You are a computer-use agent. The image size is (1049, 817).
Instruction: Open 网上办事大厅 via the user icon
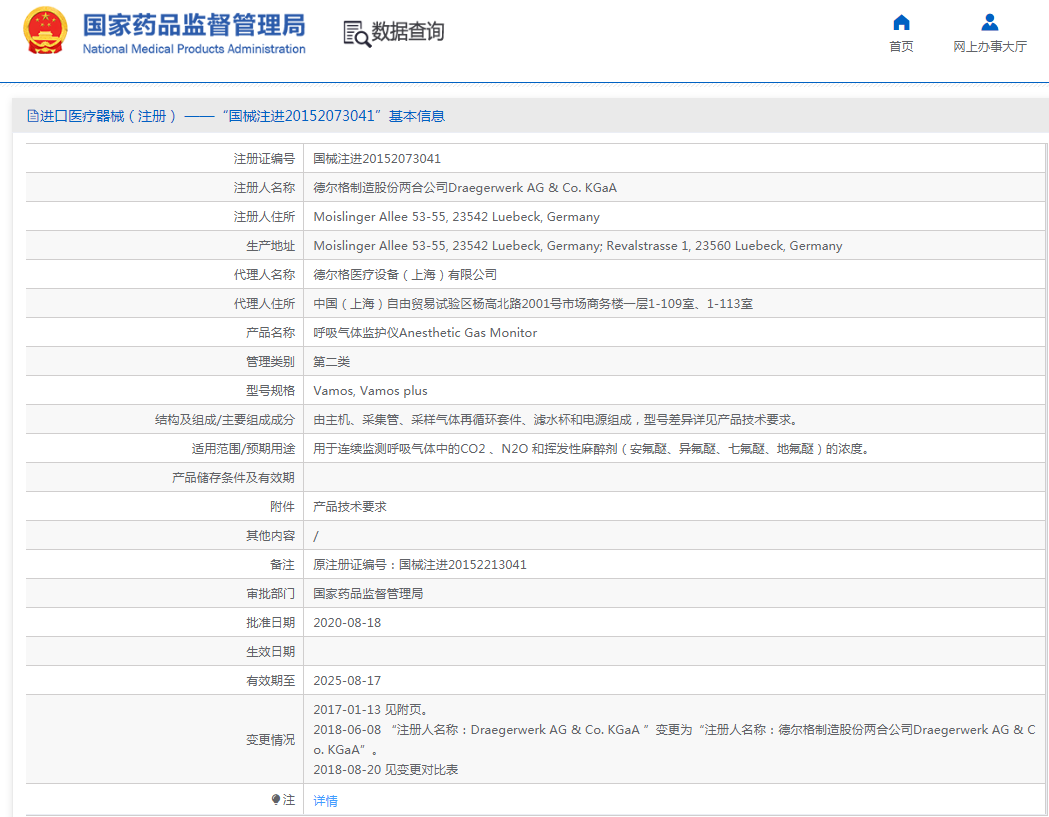click(x=989, y=23)
